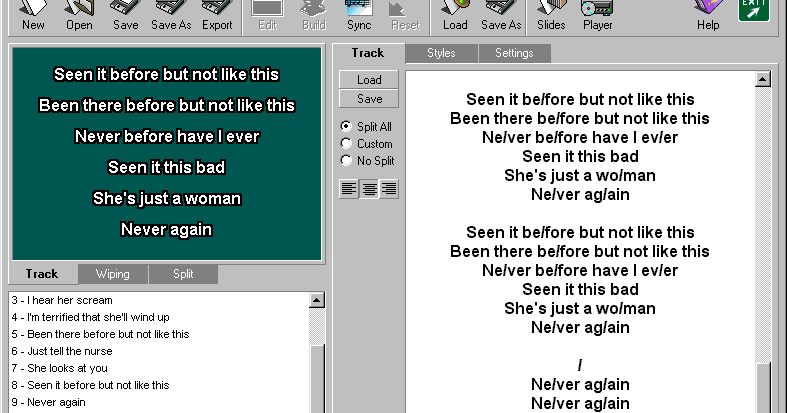Switch to the Wiping tab
Screen dimensions: 787x413
click(113, 274)
